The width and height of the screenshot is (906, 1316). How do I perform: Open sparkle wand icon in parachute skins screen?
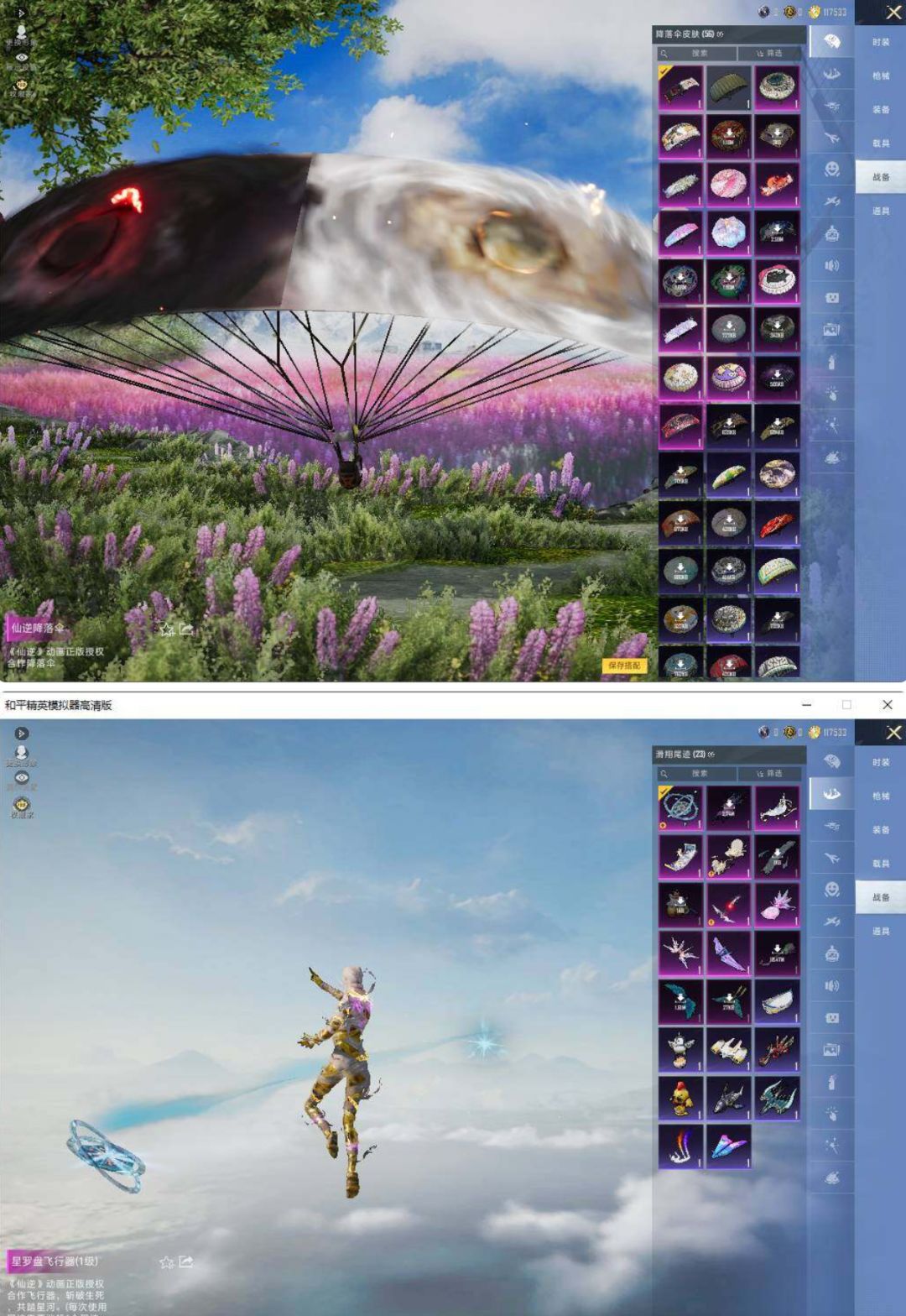(x=831, y=426)
